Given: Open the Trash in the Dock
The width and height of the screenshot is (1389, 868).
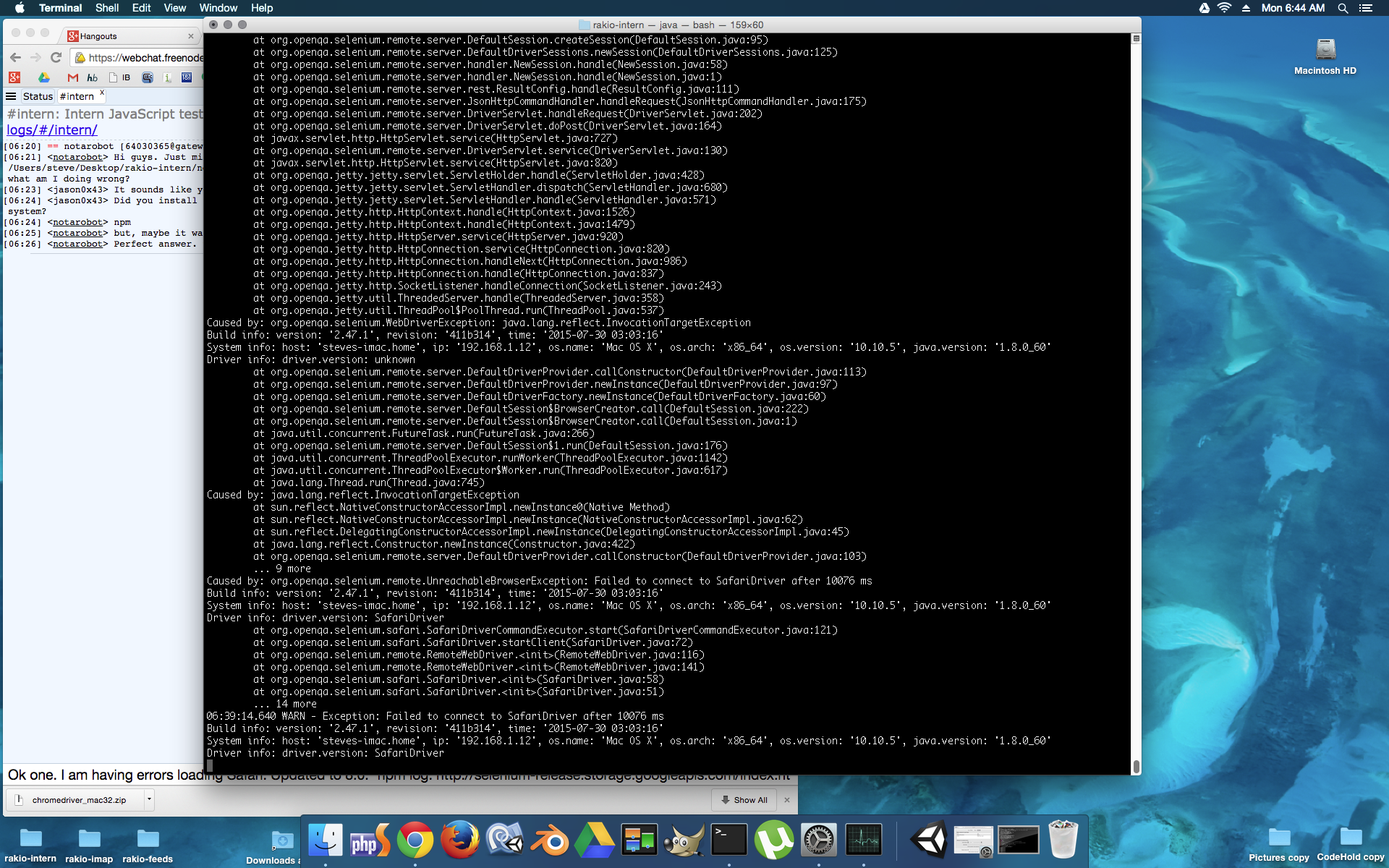Looking at the screenshot, I should tap(1063, 839).
